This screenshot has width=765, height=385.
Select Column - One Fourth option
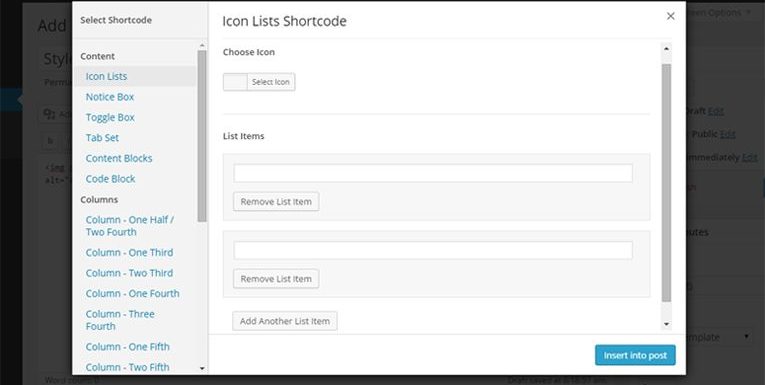click(x=133, y=293)
